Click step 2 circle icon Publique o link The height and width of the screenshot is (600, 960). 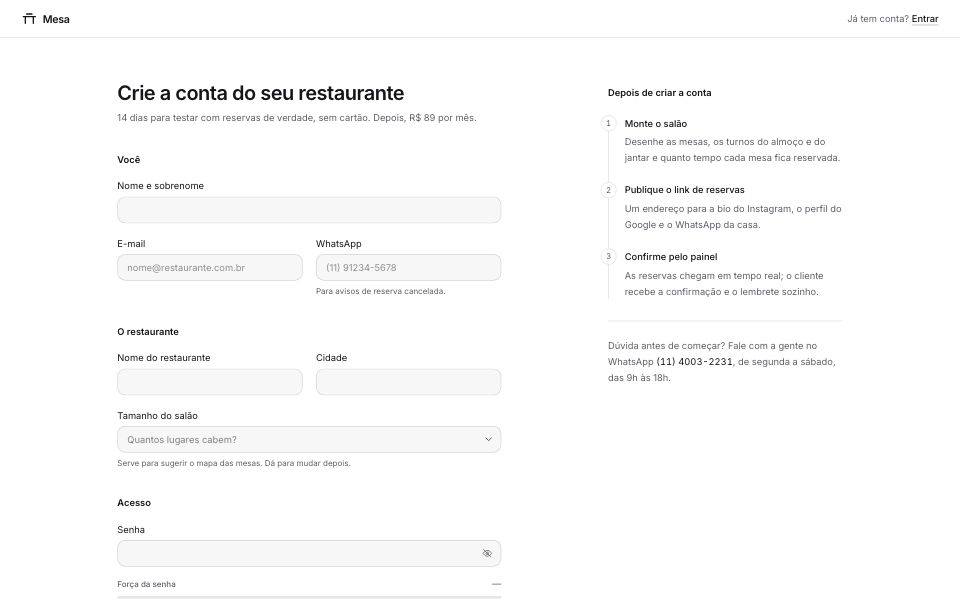608,190
